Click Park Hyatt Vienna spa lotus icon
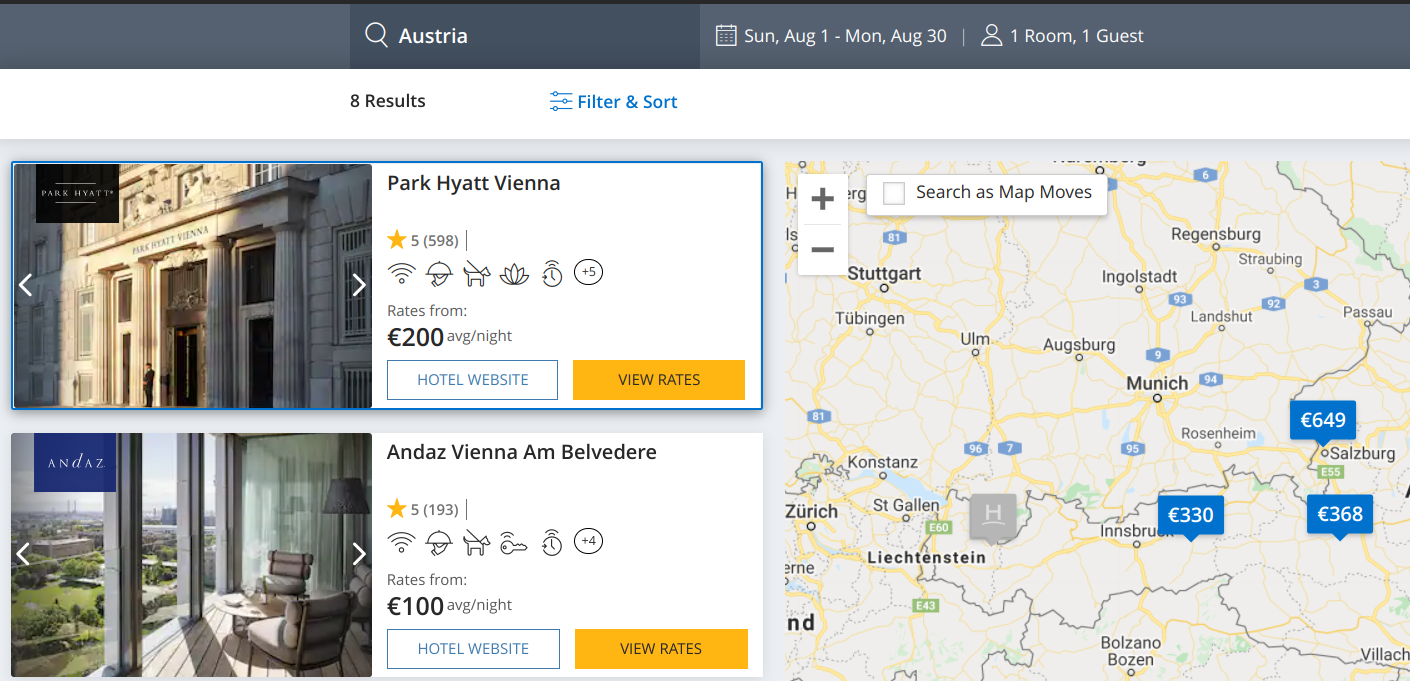 point(514,273)
